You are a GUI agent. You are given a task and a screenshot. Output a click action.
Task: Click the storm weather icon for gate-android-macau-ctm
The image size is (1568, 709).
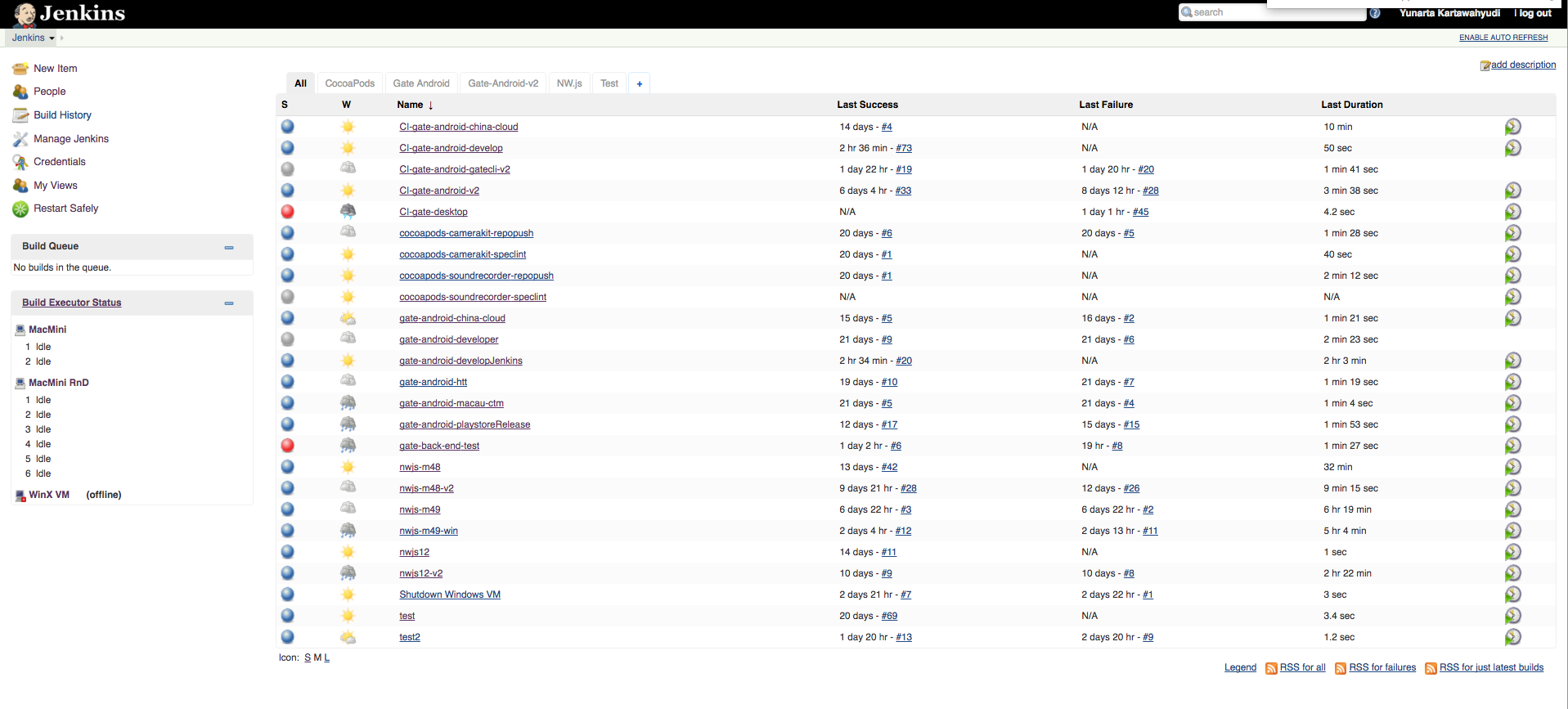(x=348, y=402)
